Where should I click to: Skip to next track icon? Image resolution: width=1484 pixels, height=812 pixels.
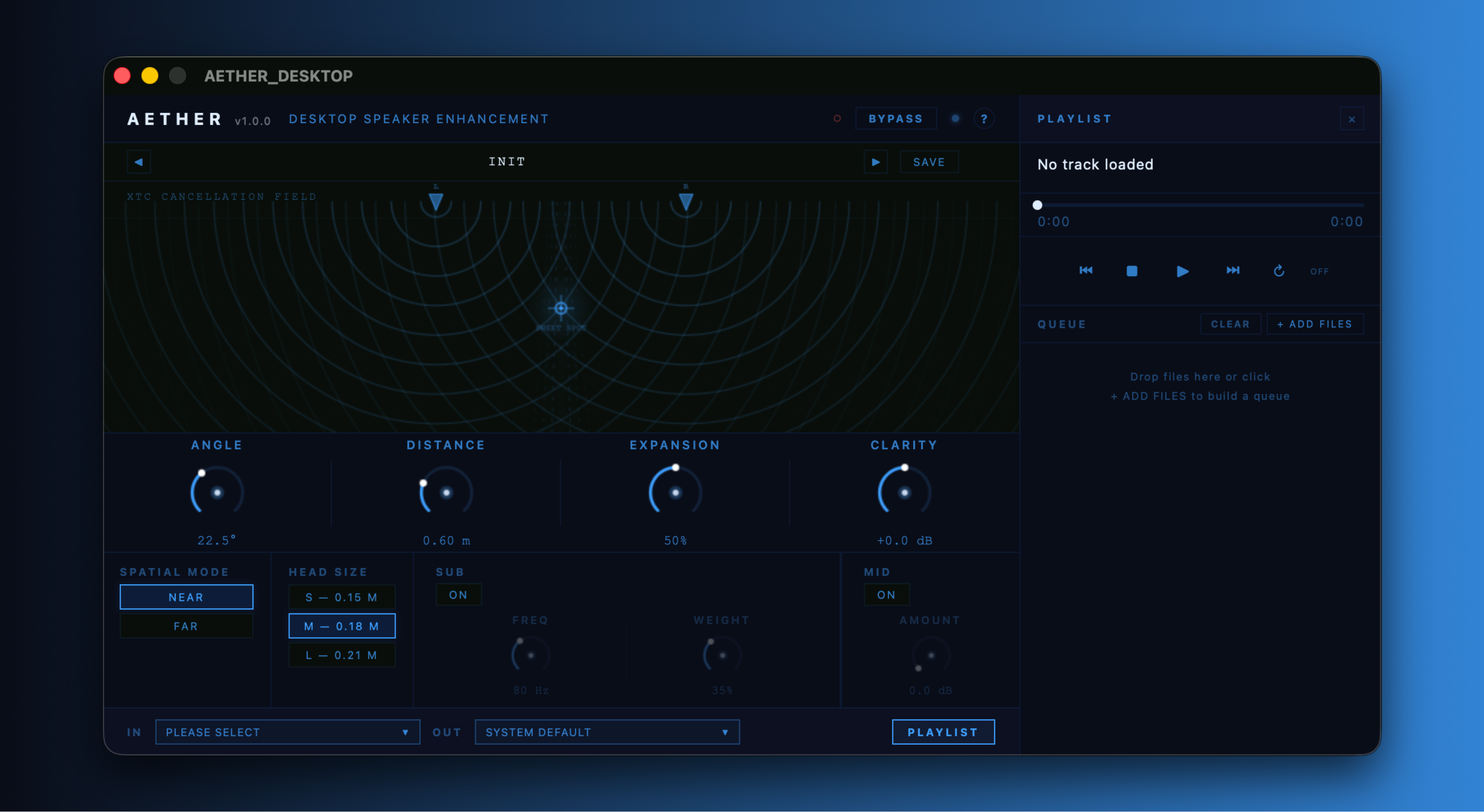click(x=1232, y=271)
